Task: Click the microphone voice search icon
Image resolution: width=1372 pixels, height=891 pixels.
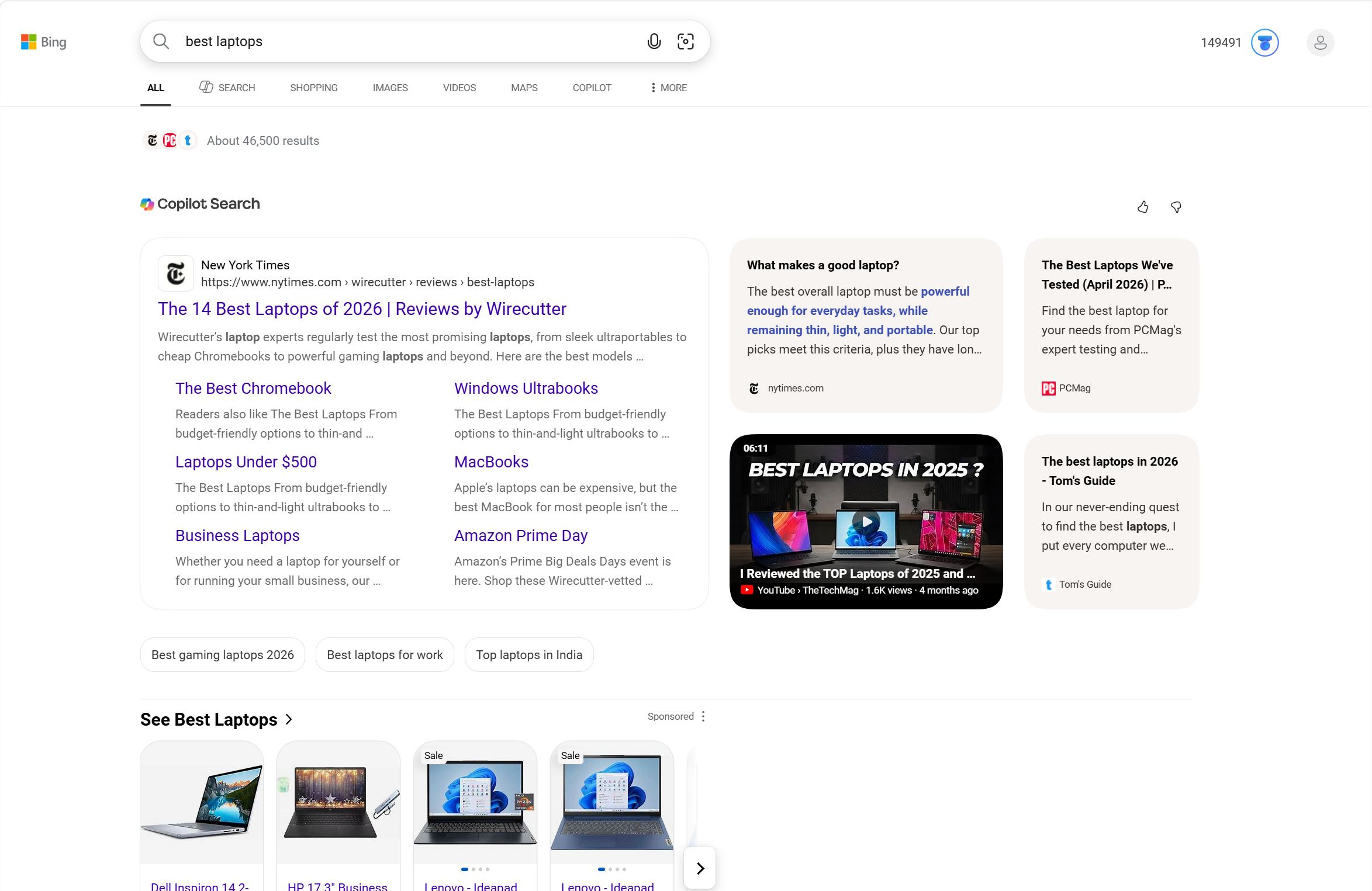Action: click(x=654, y=41)
